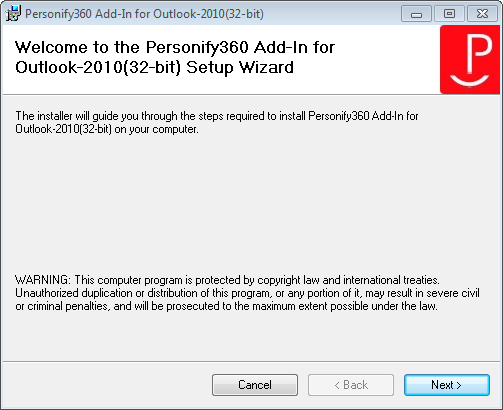The width and height of the screenshot is (503, 410).
Task: Close the installer with the X button
Action: [482, 14]
